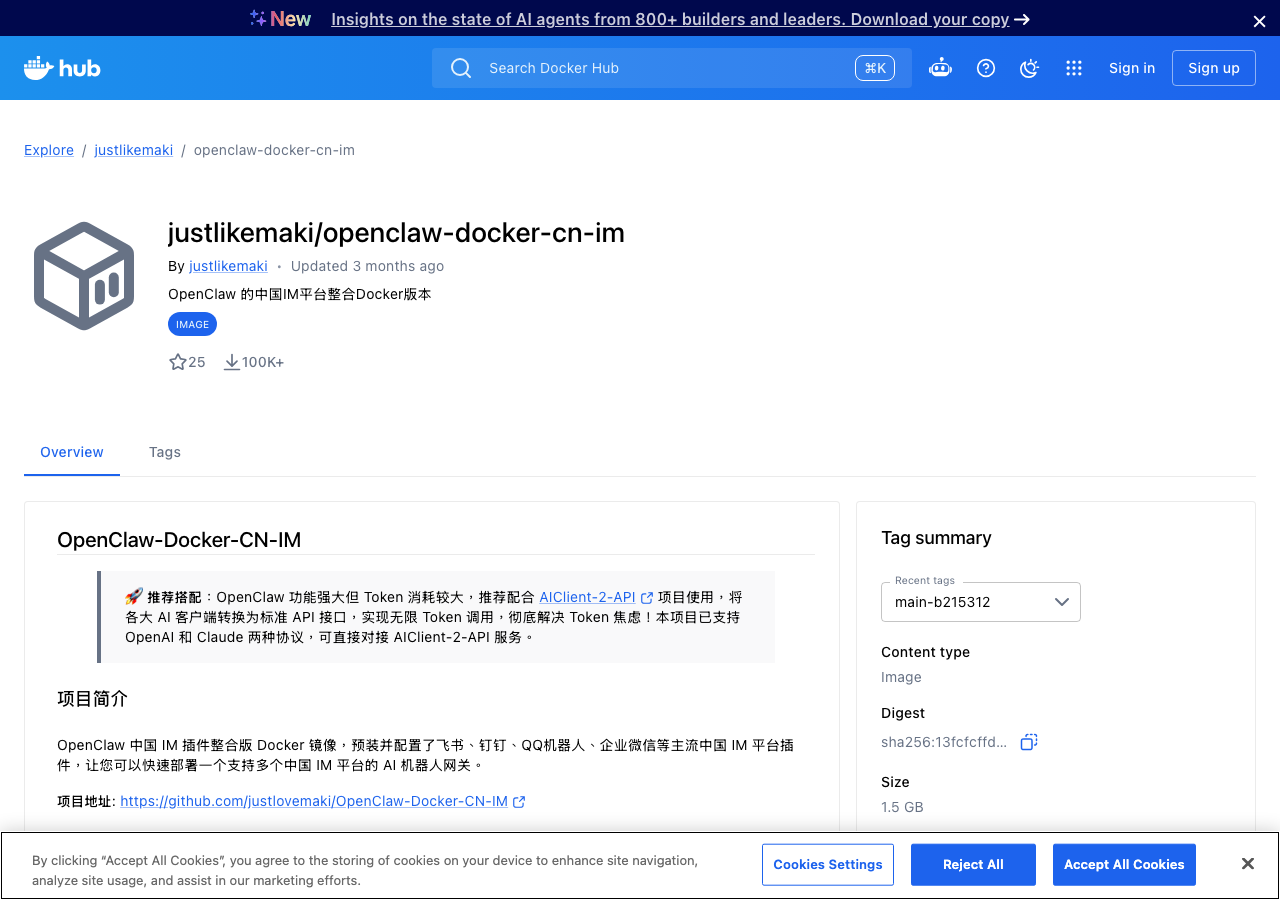
Task: Click the search magnifier icon
Action: (461, 68)
